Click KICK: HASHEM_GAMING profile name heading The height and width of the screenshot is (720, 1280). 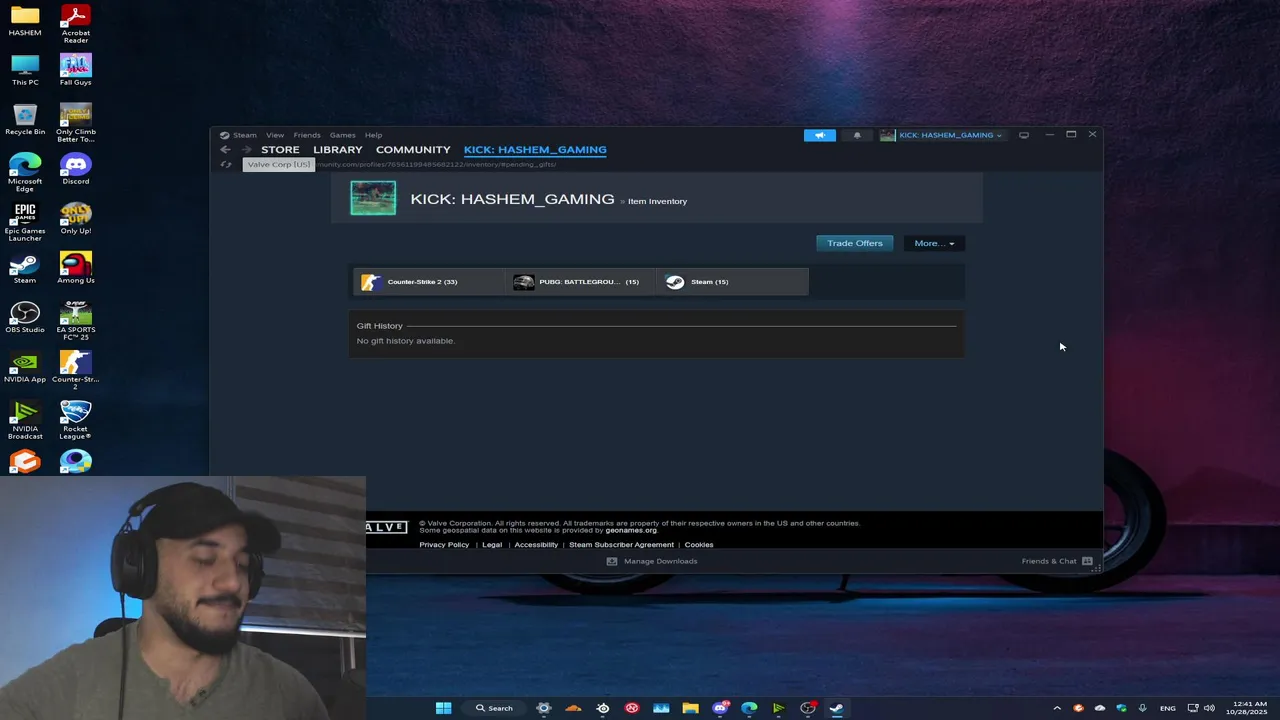click(x=512, y=199)
